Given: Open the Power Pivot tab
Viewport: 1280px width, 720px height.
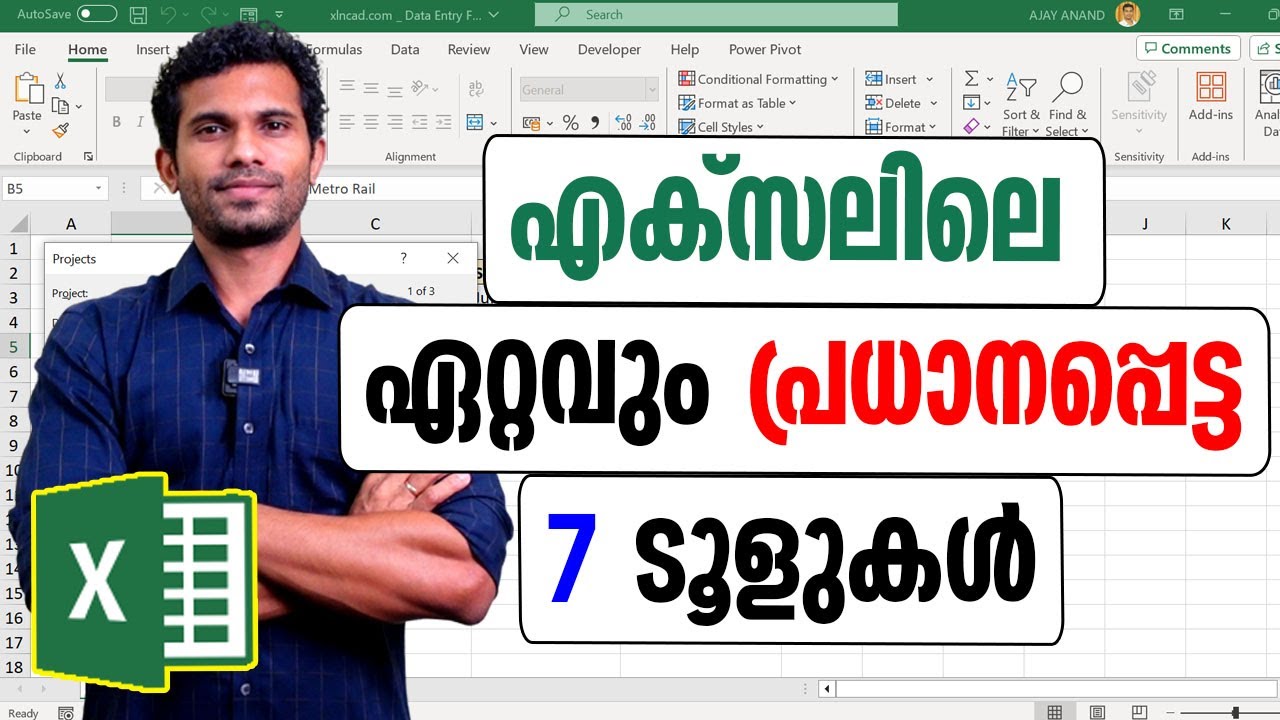Looking at the screenshot, I should [765, 49].
